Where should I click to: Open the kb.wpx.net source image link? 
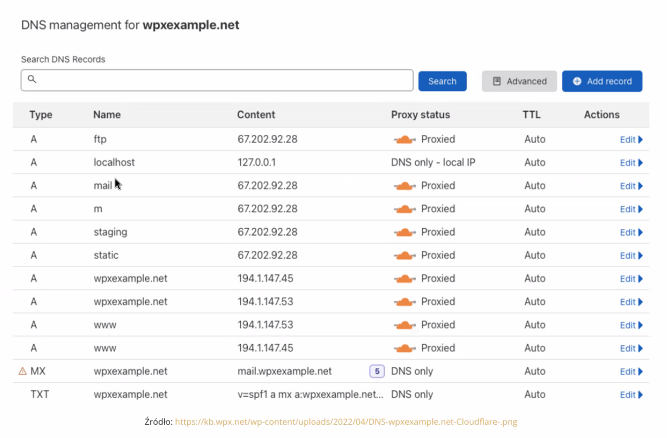346,422
